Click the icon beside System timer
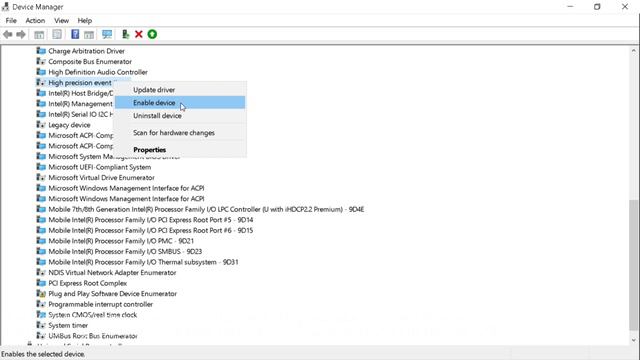The height and width of the screenshot is (360, 640). (41, 325)
